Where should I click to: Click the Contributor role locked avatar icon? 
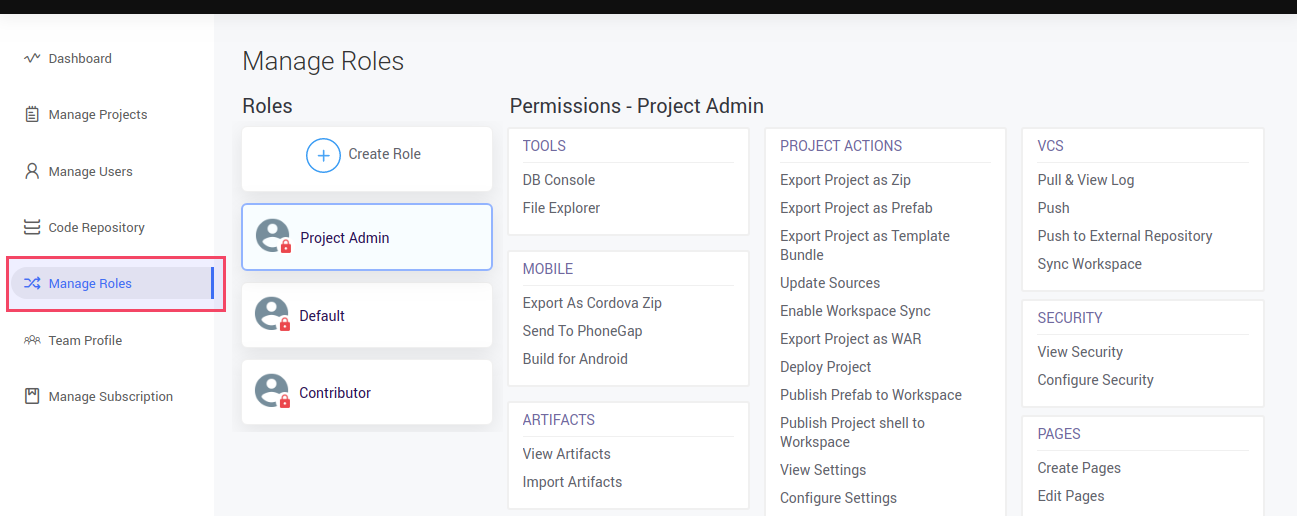pos(273,392)
